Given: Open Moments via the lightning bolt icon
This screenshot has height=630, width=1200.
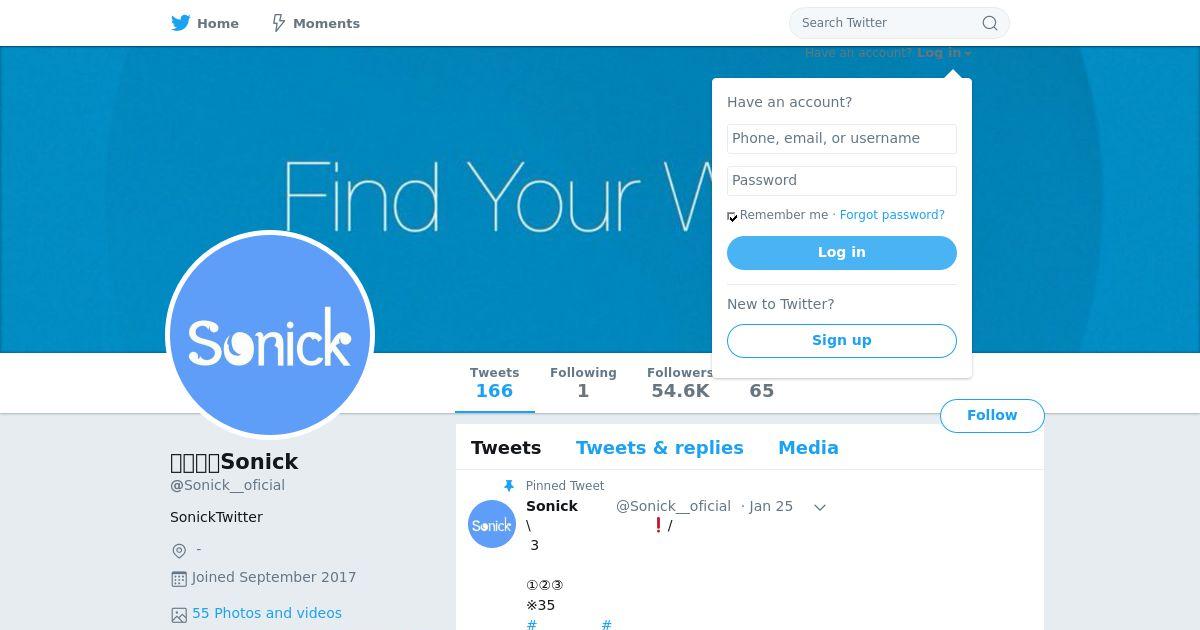Looking at the screenshot, I should coord(279,23).
